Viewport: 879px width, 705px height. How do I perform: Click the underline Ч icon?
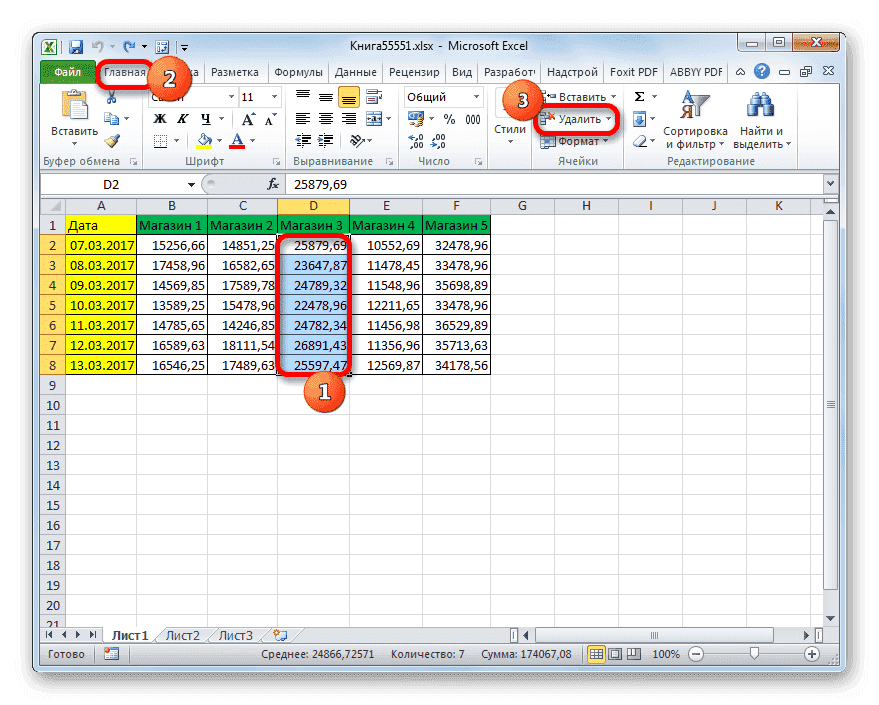click(207, 118)
